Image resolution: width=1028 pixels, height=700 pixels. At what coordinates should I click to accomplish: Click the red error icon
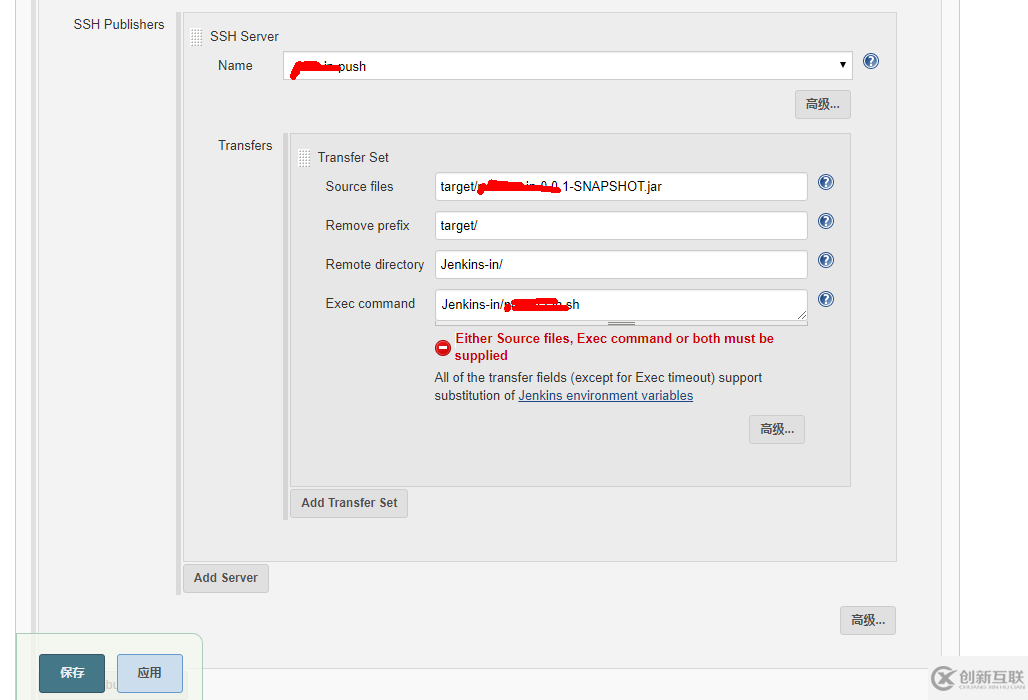(443, 347)
